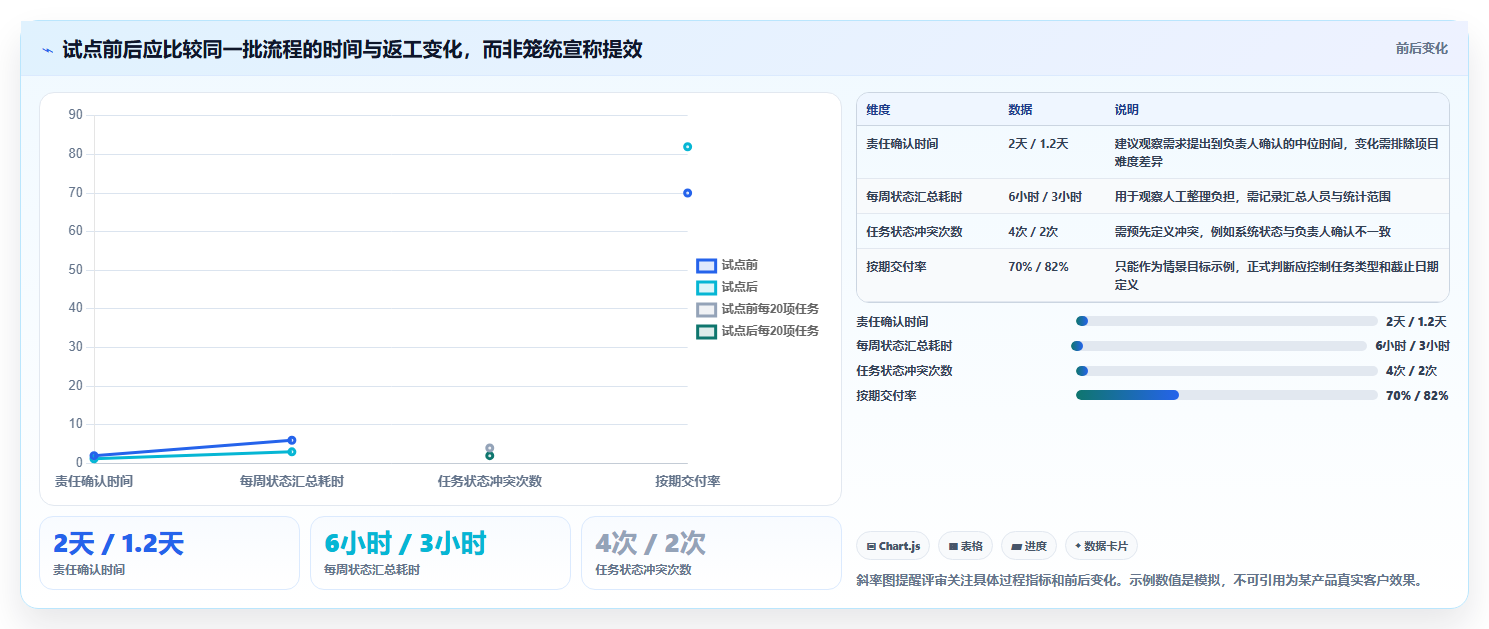Toggle 试点前每20项任务 legend item
This screenshot has width=1489, height=629.
click(758, 309)
